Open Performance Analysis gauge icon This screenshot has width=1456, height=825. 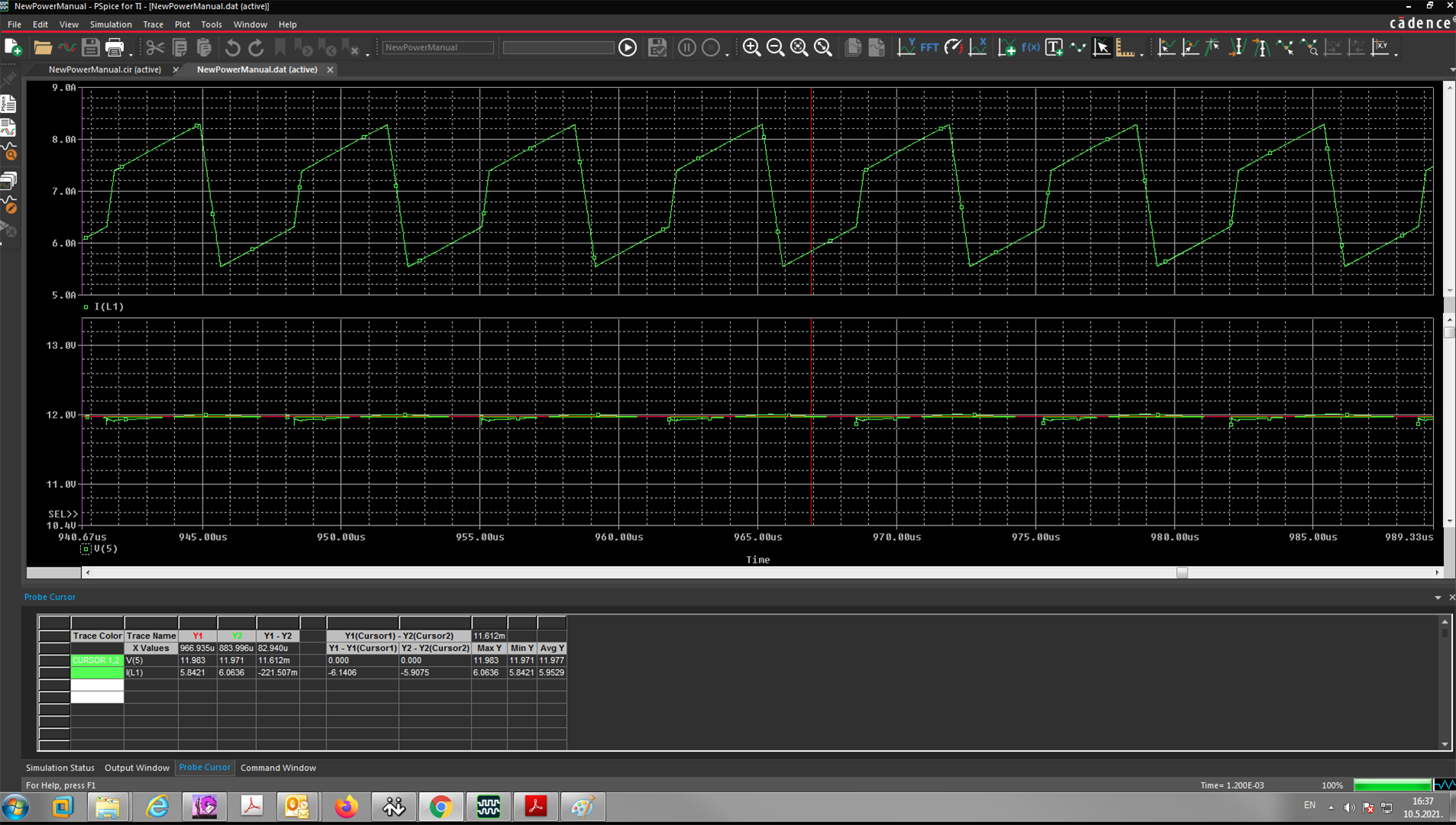pos(953,47)
